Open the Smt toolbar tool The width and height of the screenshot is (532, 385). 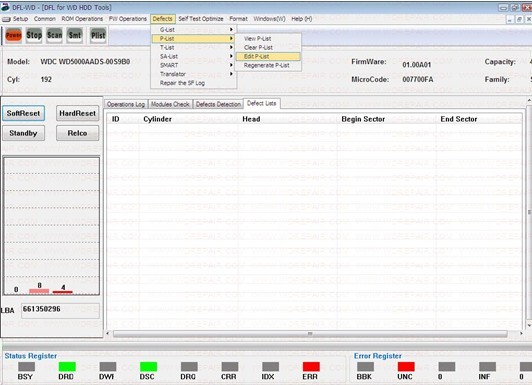[75, 35]
